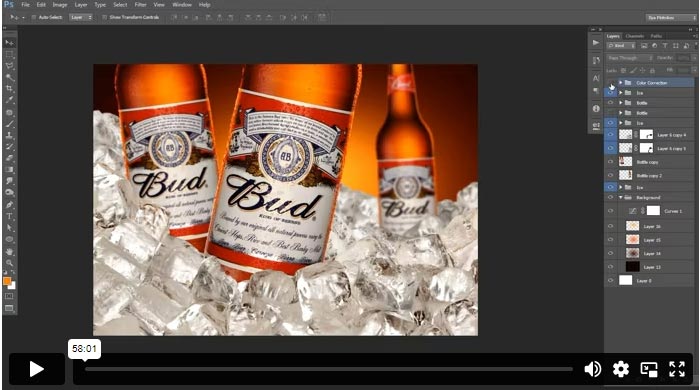Enable Show Transform Controls checkbox
Image resolution: width=700 pixels, height=390 pixels.
click(104, 17)
